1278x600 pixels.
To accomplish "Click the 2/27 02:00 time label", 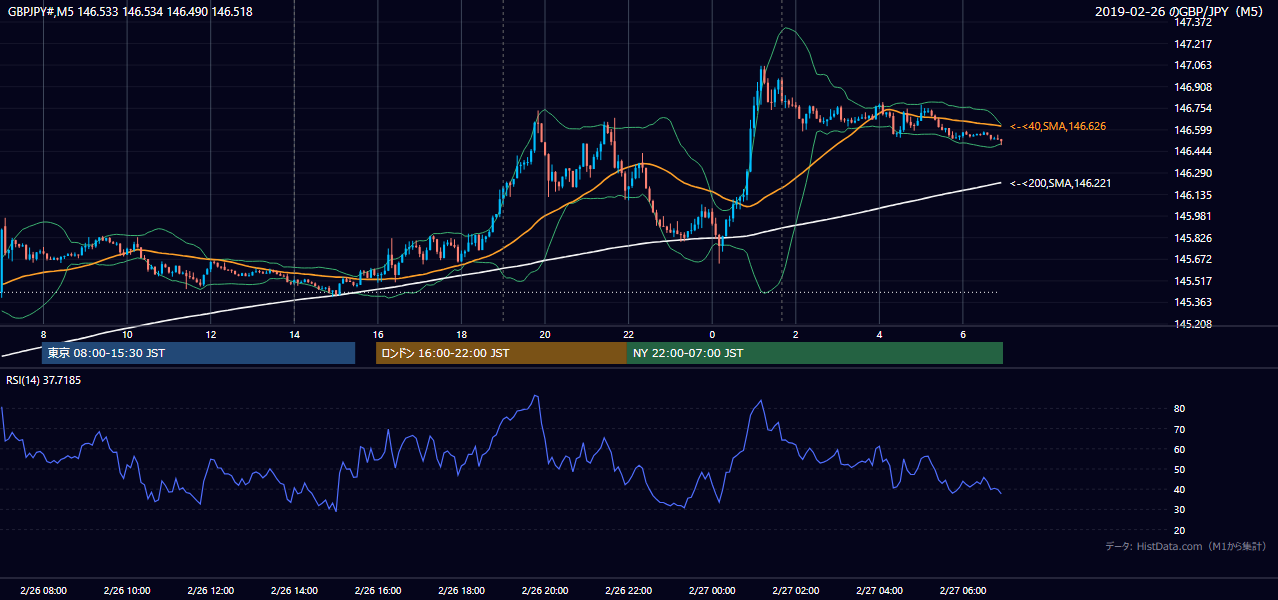I will click(795, 590).
